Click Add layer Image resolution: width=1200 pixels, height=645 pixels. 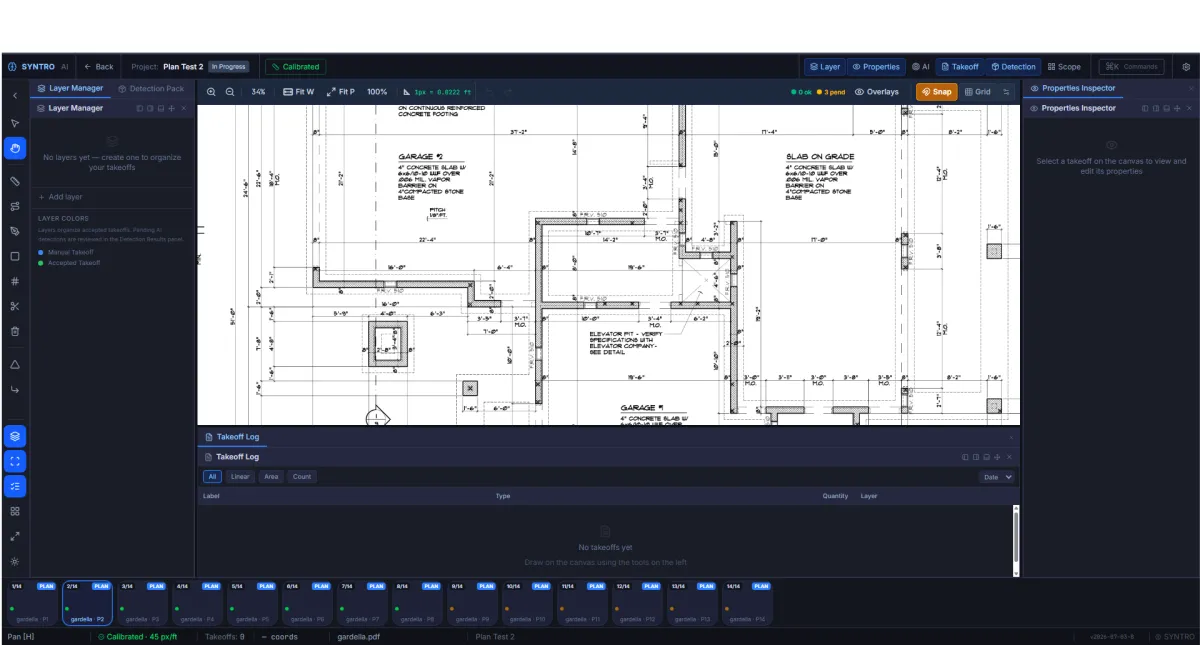coord(61,197)
